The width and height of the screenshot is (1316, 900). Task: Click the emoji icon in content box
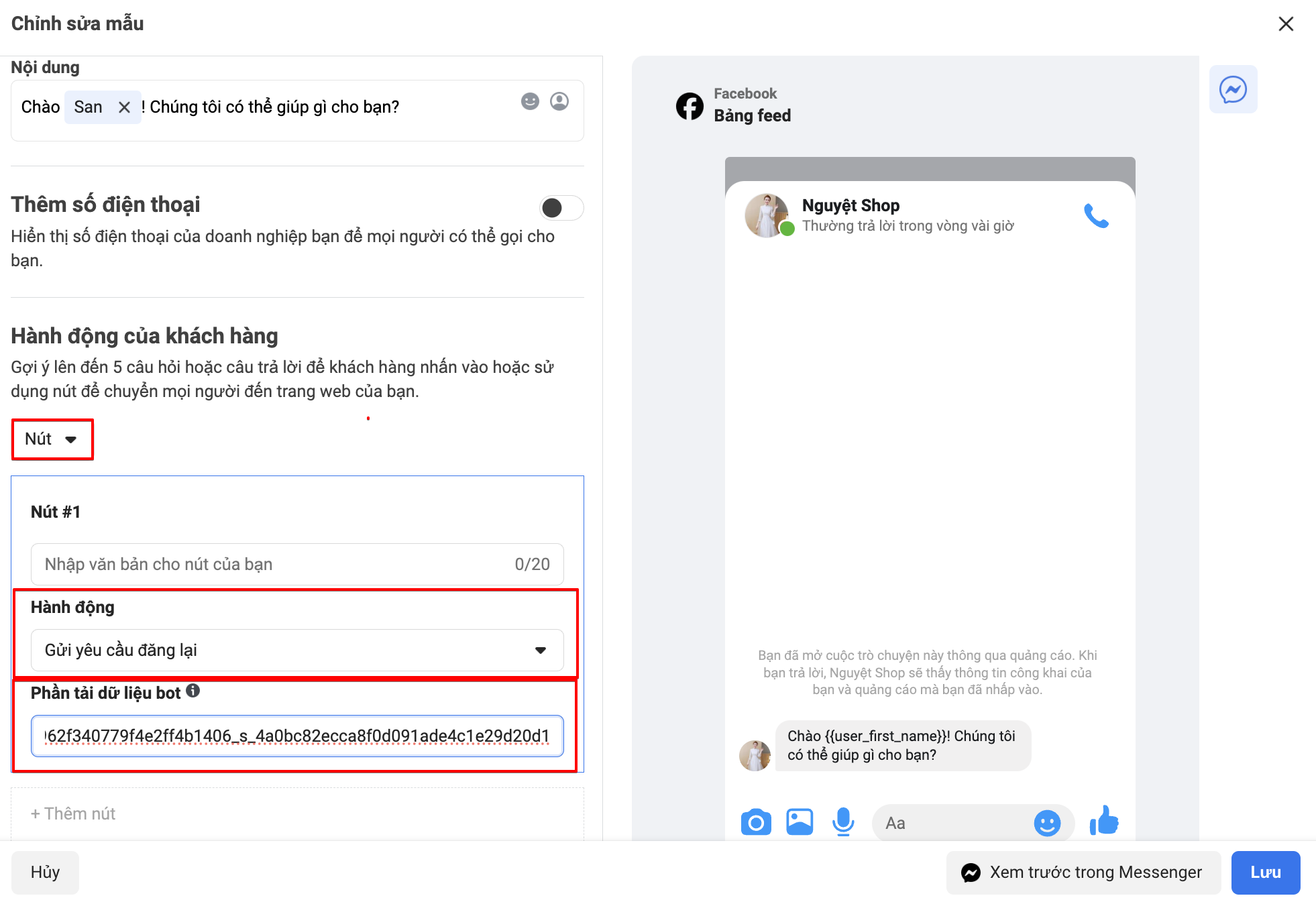(530, 101)
